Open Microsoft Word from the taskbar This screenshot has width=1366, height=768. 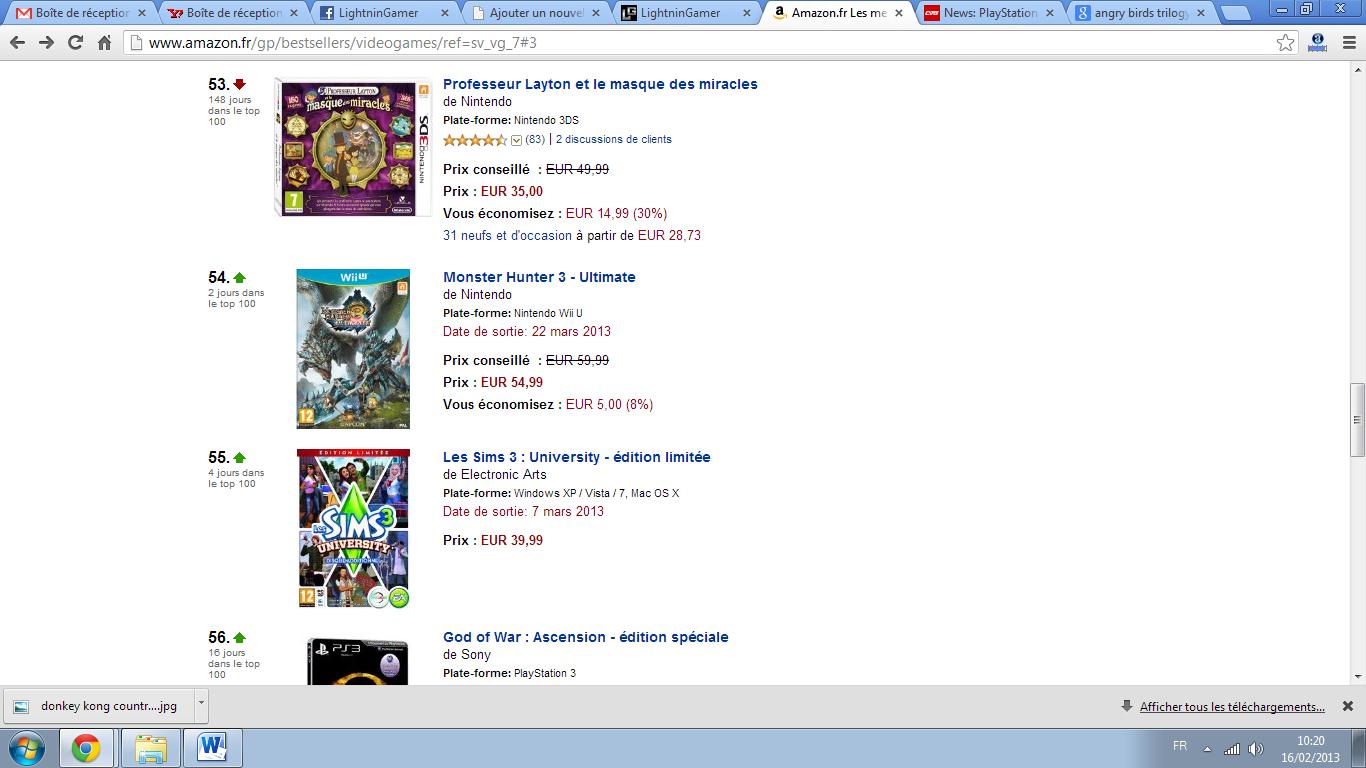click(212, 748)
